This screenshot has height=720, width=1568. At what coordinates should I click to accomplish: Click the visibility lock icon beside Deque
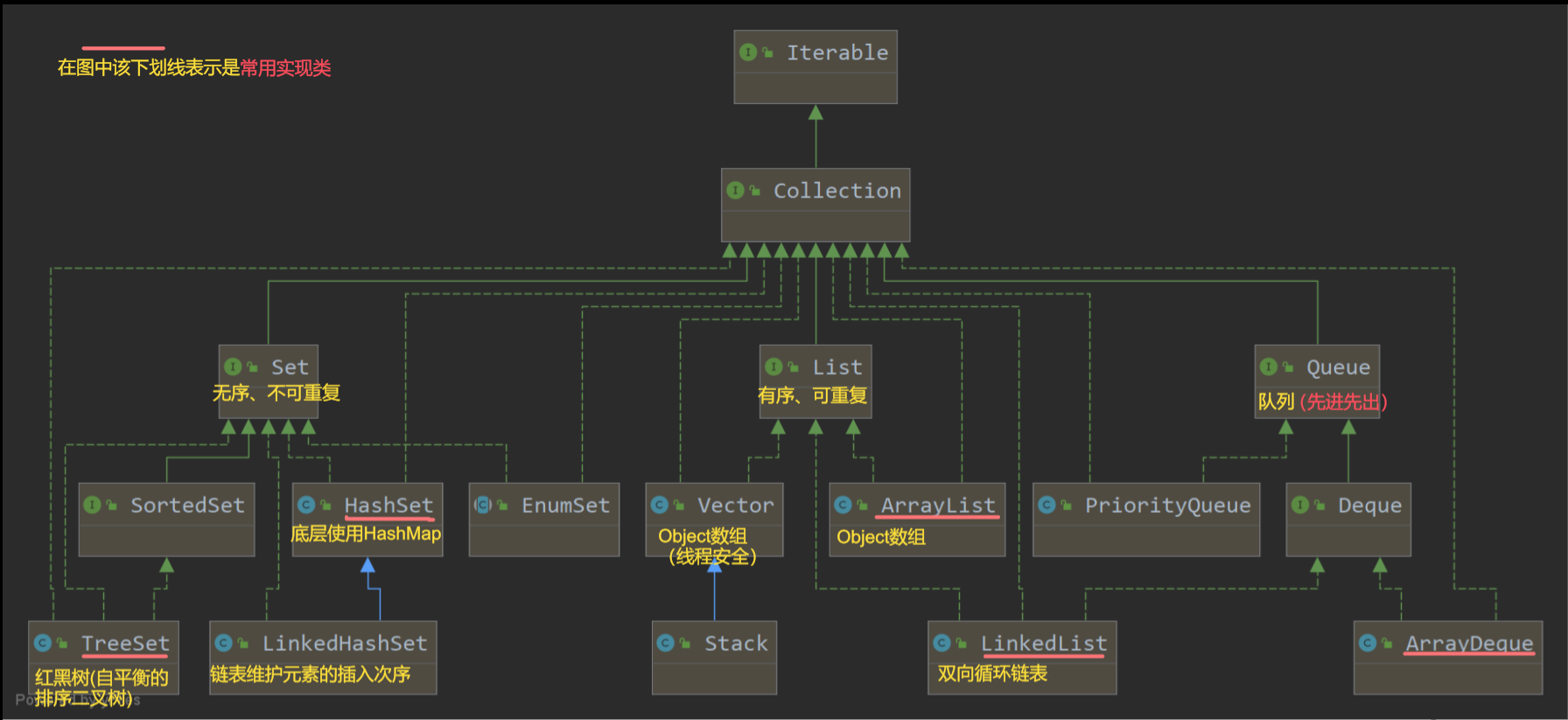tap(1319, 505)
